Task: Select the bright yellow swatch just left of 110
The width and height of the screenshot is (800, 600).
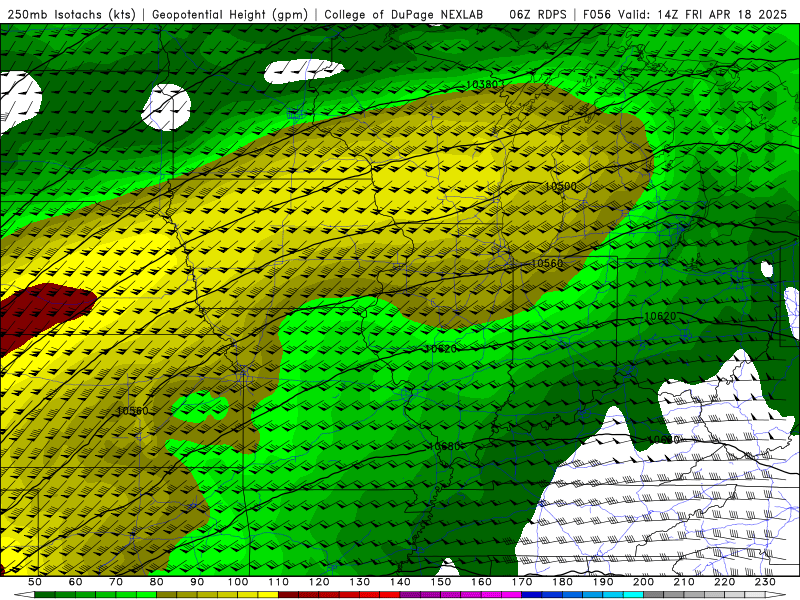Action: pos(268,595)
